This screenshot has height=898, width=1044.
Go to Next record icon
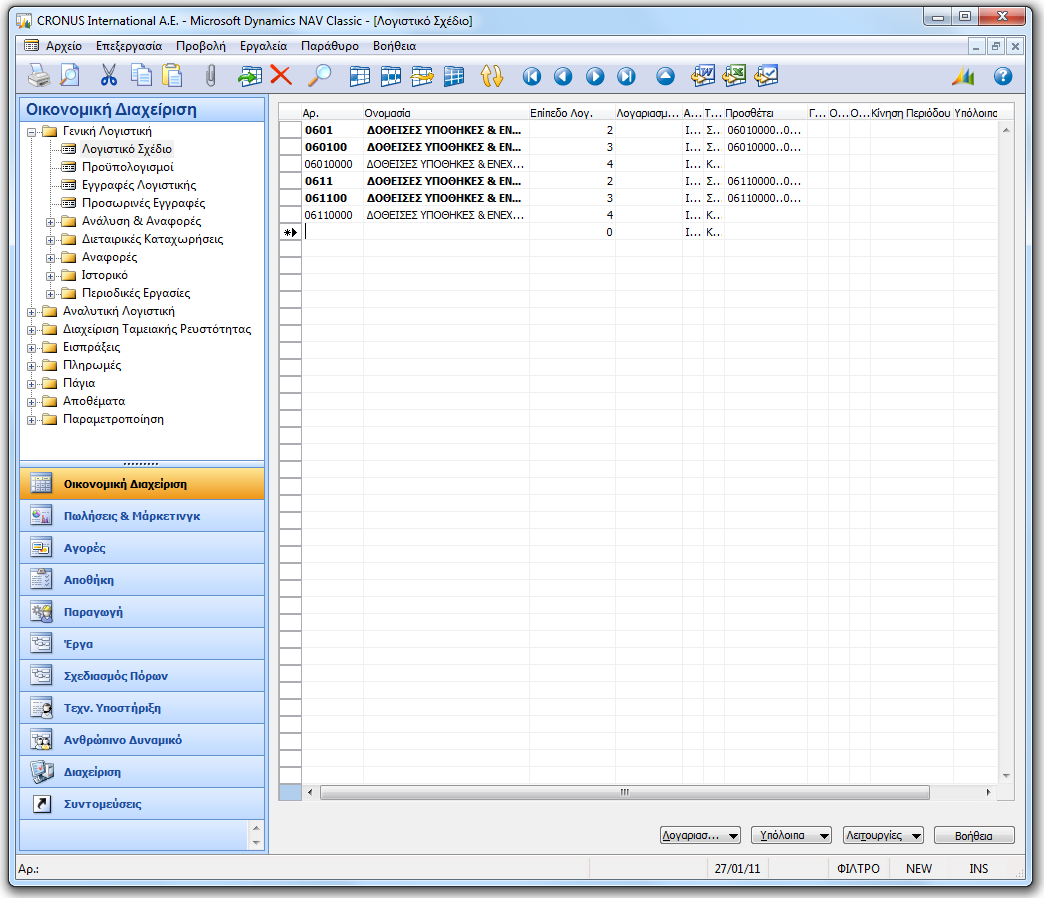click(x=595, y=77)
